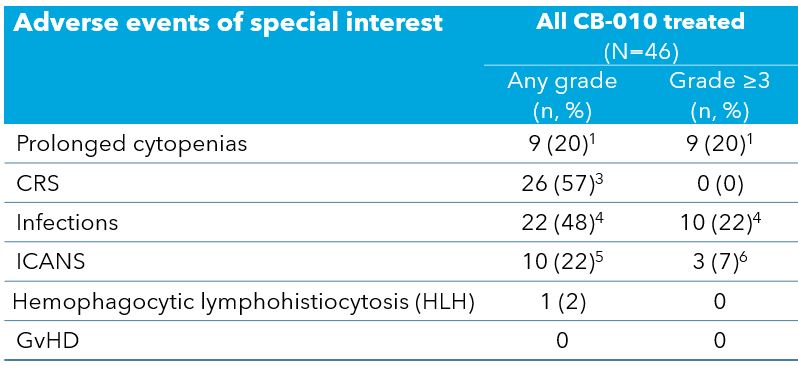Click the 'Any grade (n, %)' subheader

tap(562, 96)
